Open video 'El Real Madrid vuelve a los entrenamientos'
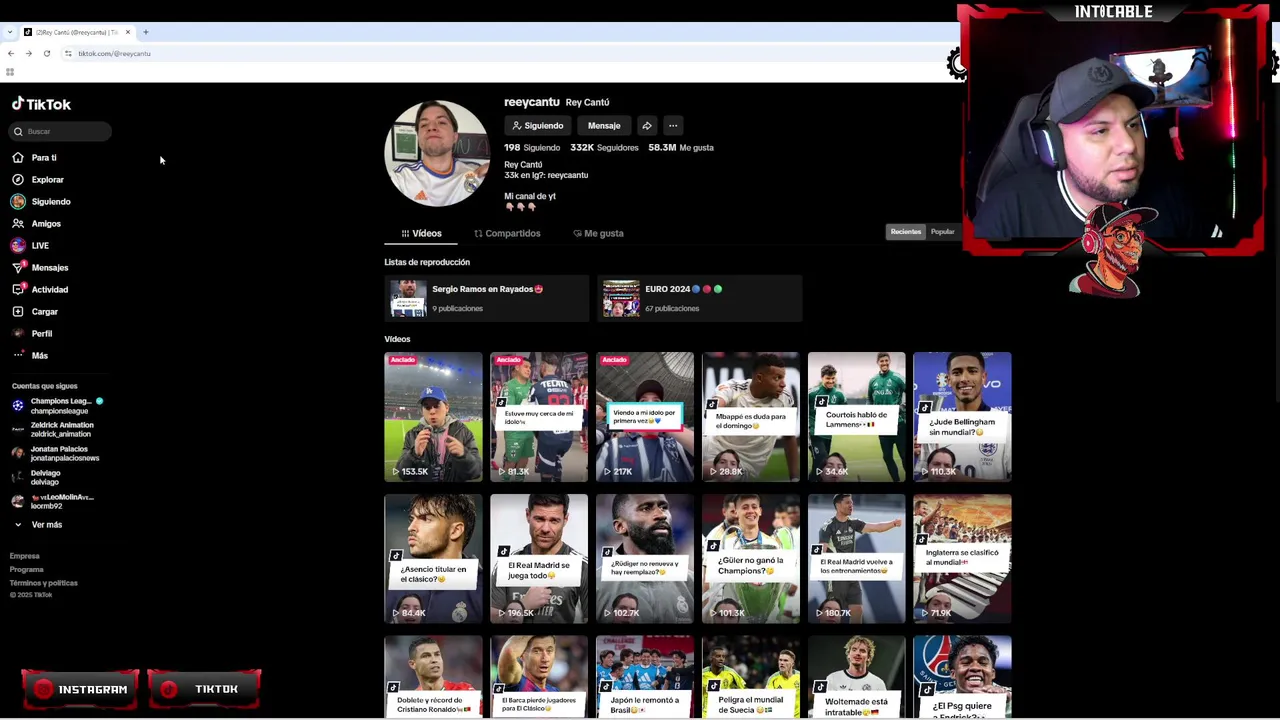The height and width of the screenshot is (720, 1280). tap(857, 558)
